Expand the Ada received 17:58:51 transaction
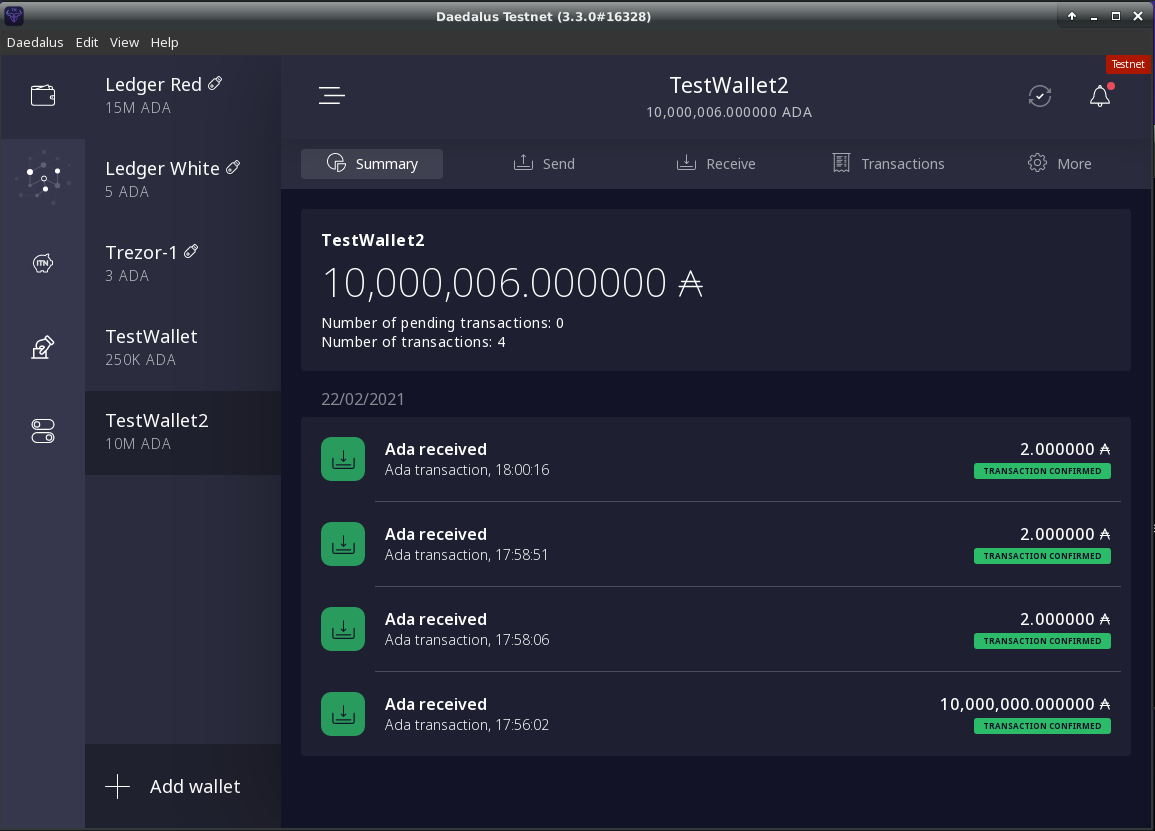Viewport: 1155px width, 831px height. click(715, 544)
